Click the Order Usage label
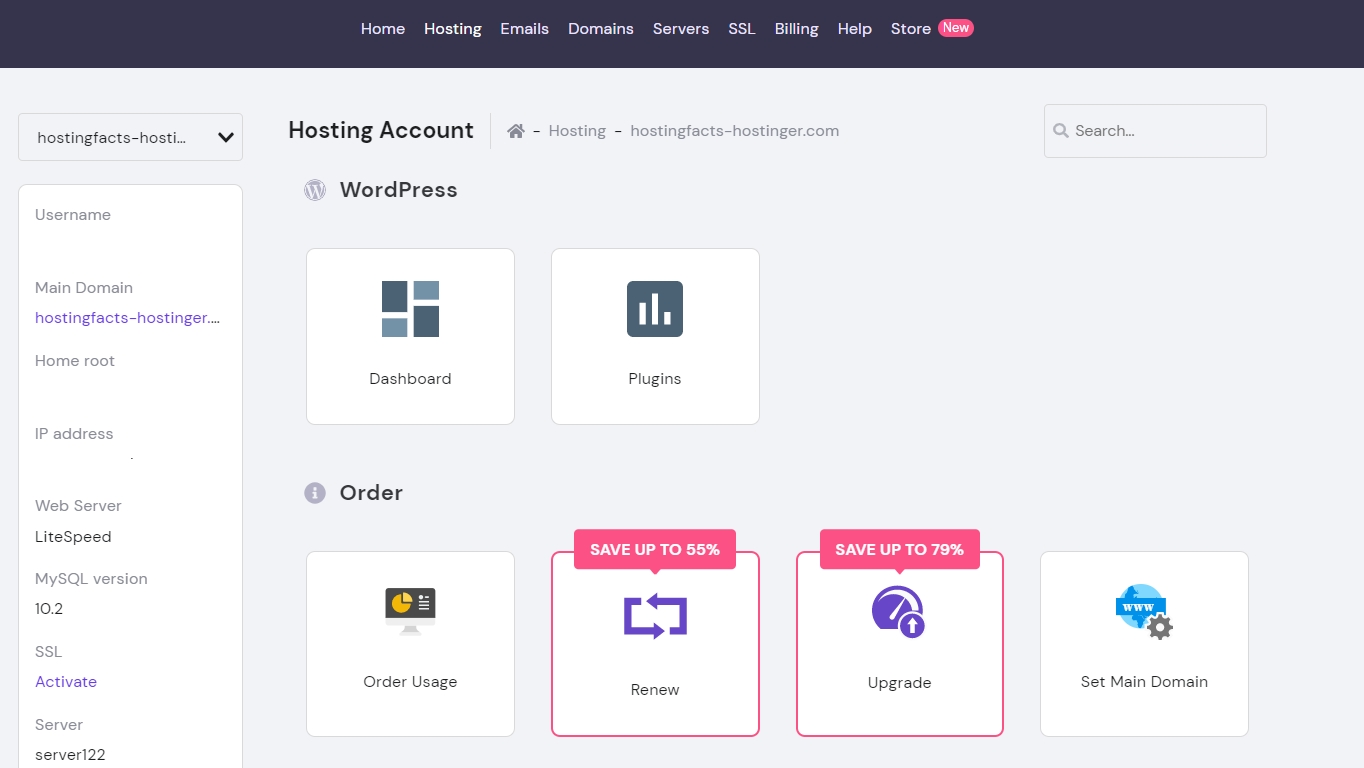1364x768 pixels. [x=410, y=682]
